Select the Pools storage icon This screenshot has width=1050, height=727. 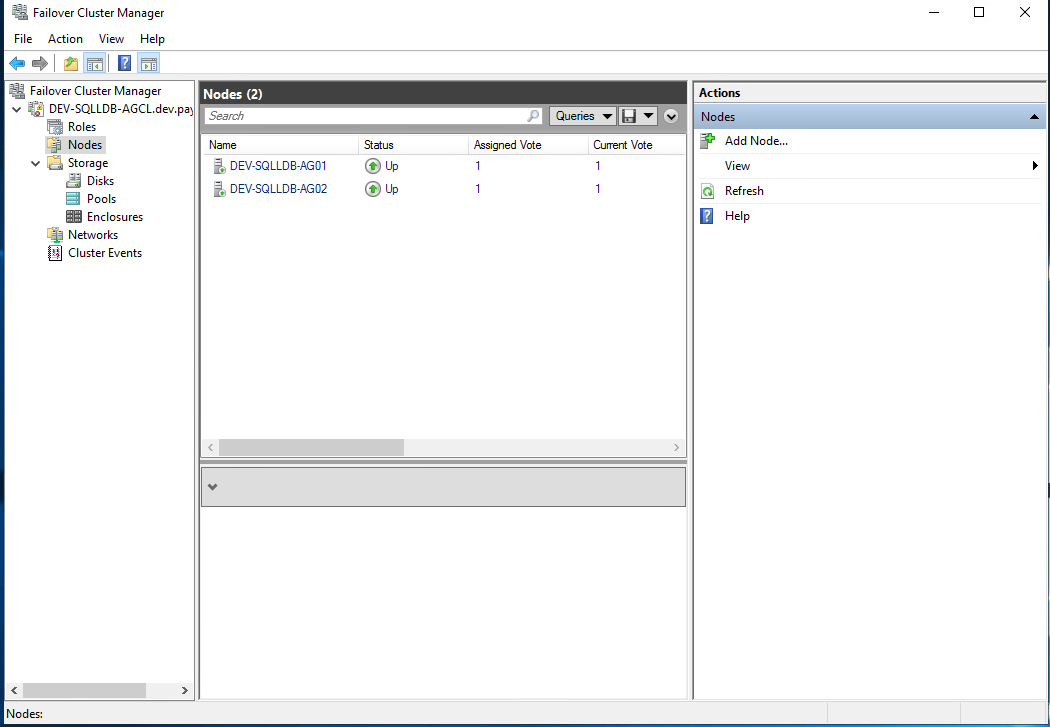(74, 198)
